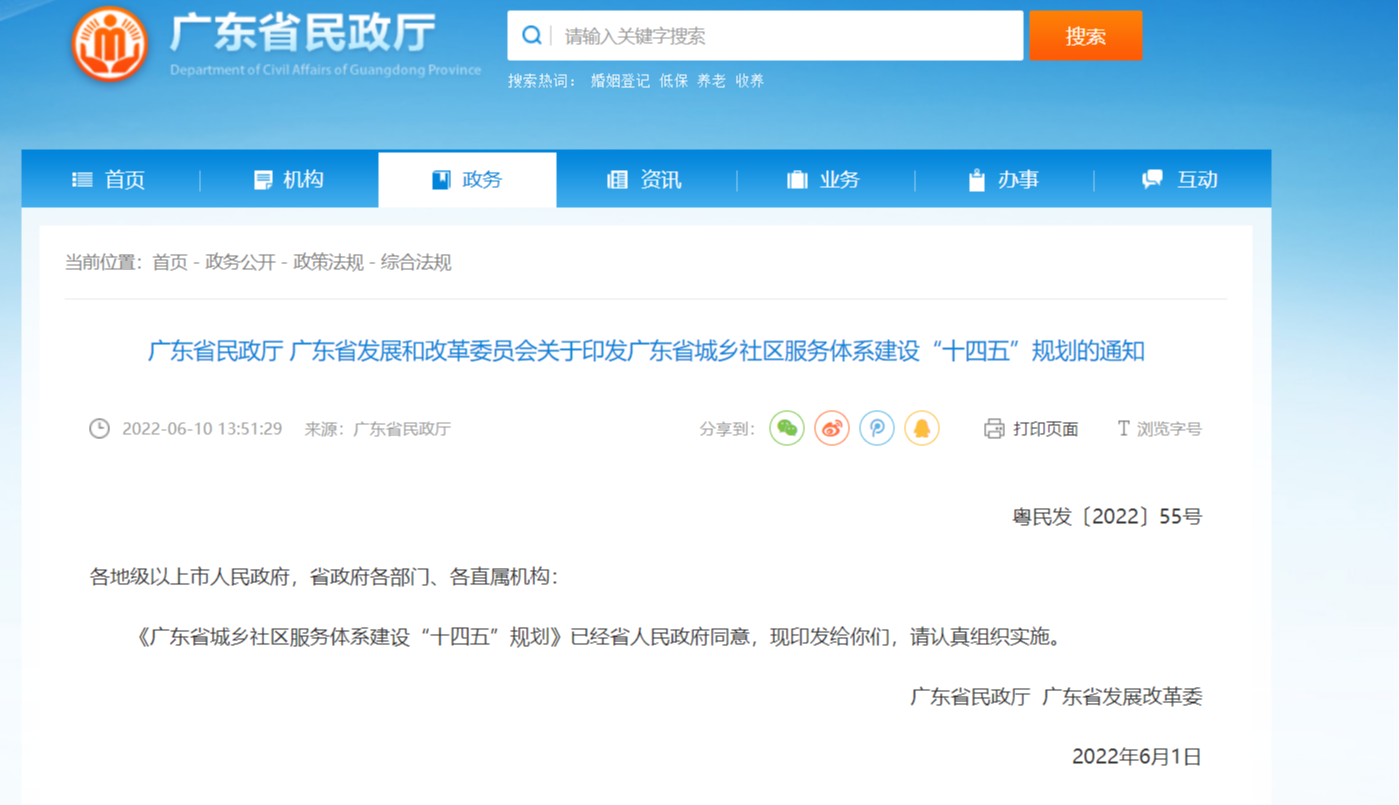1399x805 pixels.
Task: Click 打印页面 print page link
Action: [1045, 429]
